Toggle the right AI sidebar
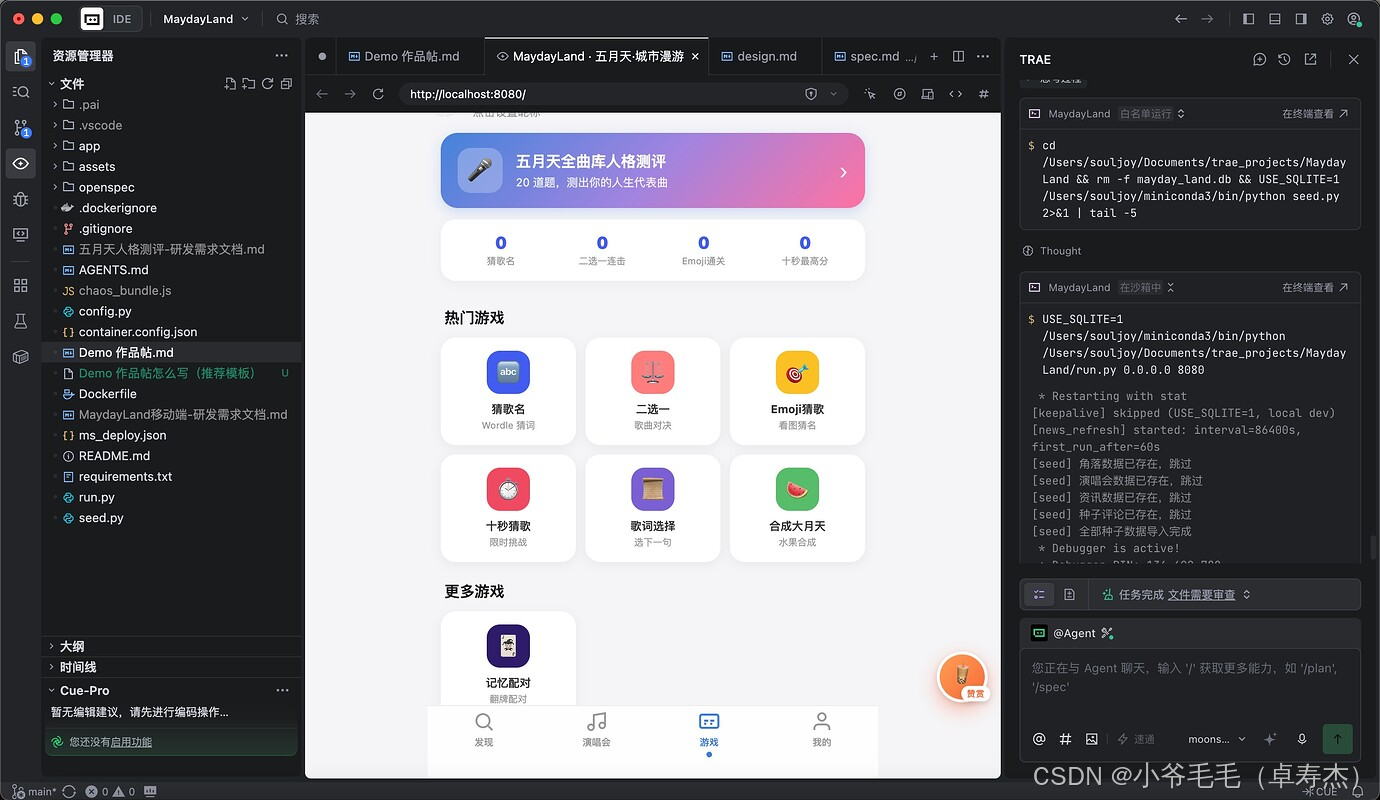 pyautogui.click(x=1300, y=19)
